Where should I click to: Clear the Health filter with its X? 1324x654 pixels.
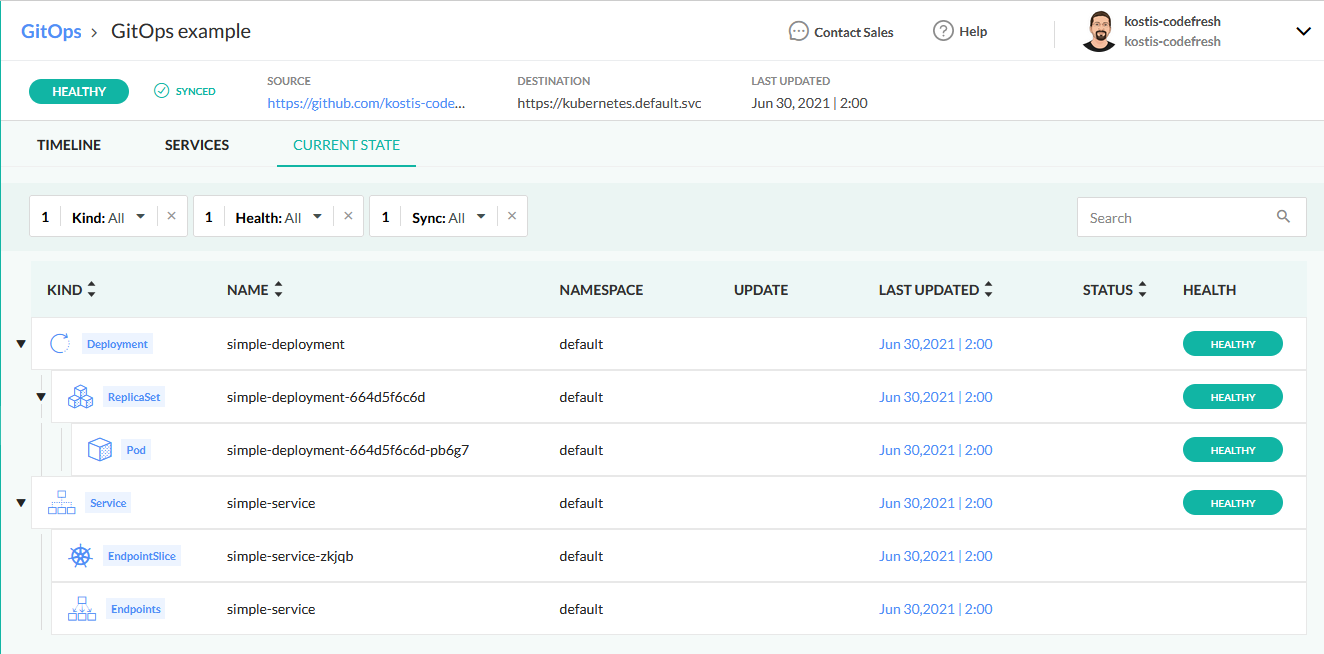pyautogui.click(x=348, y=216)
